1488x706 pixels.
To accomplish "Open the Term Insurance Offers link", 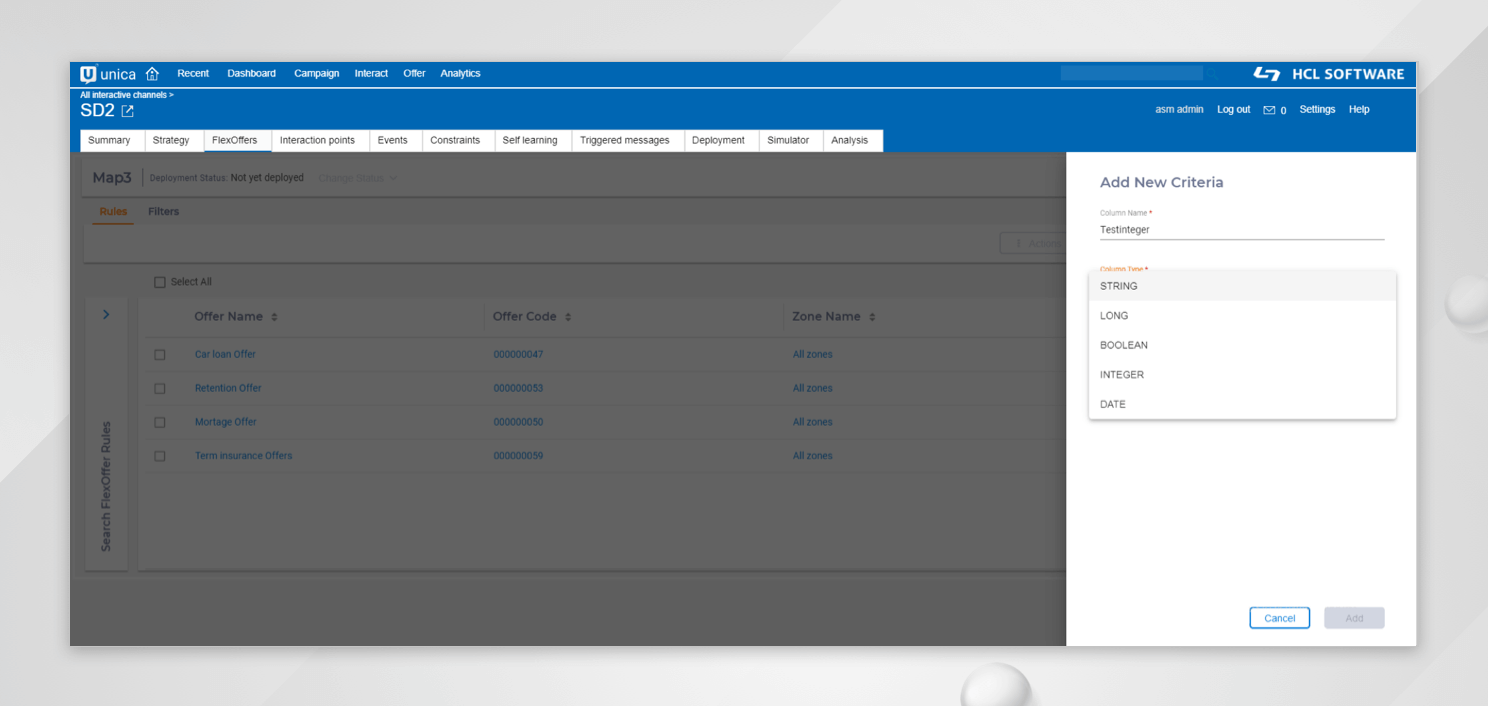I will pos(243,456).
